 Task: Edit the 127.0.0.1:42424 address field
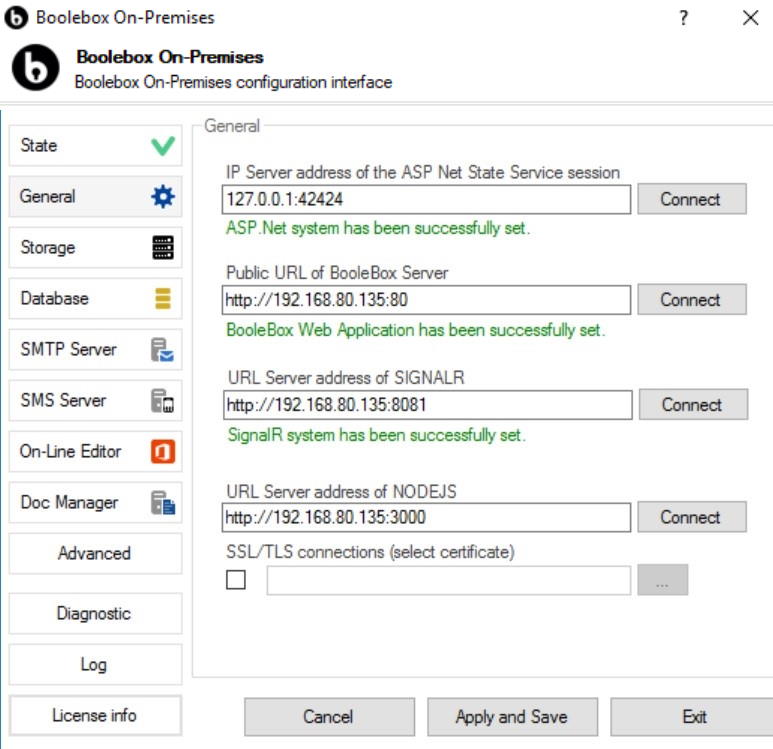click(x=426, y=199)
